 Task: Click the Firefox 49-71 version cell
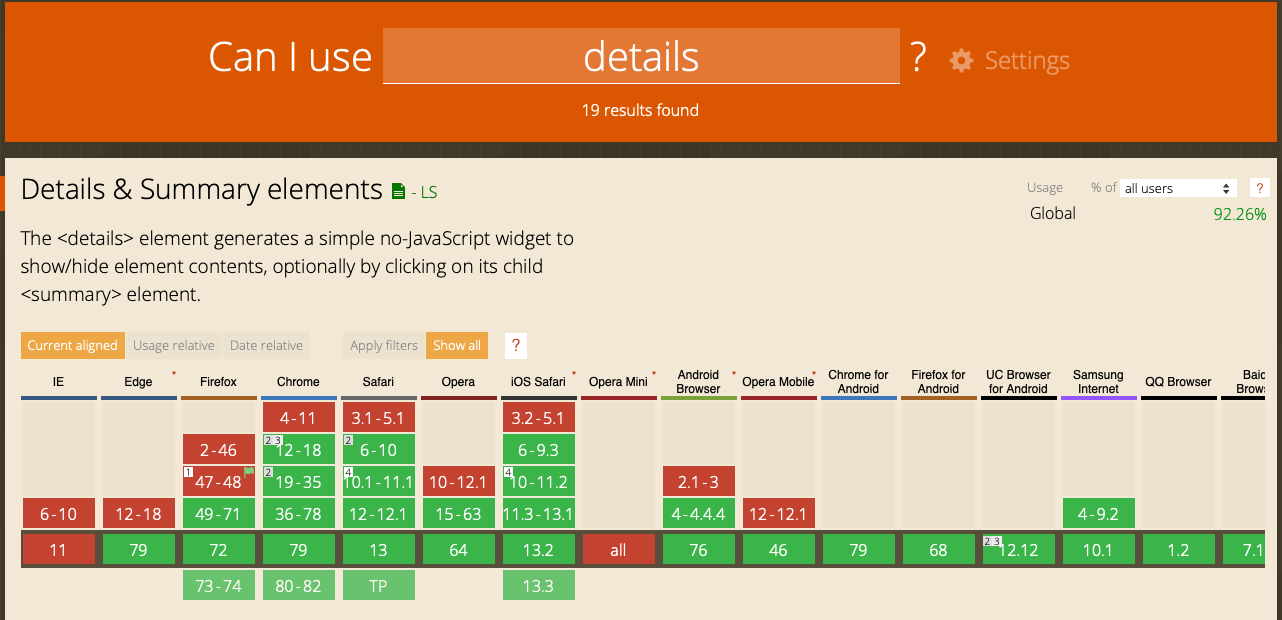click(x=219, y=514)
